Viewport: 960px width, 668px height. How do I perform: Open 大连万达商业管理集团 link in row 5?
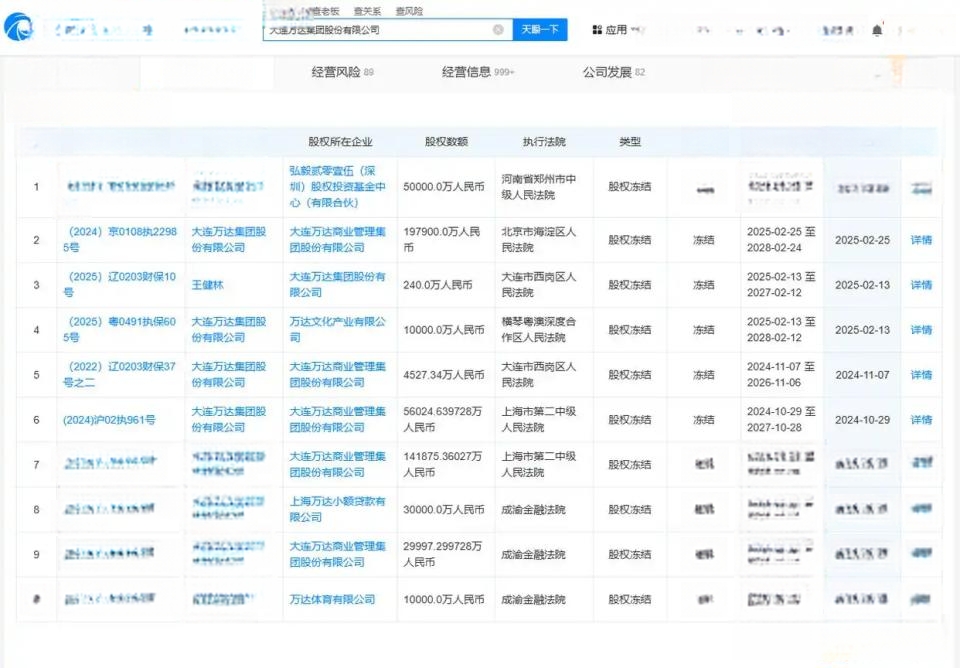(x=337, y=374)
